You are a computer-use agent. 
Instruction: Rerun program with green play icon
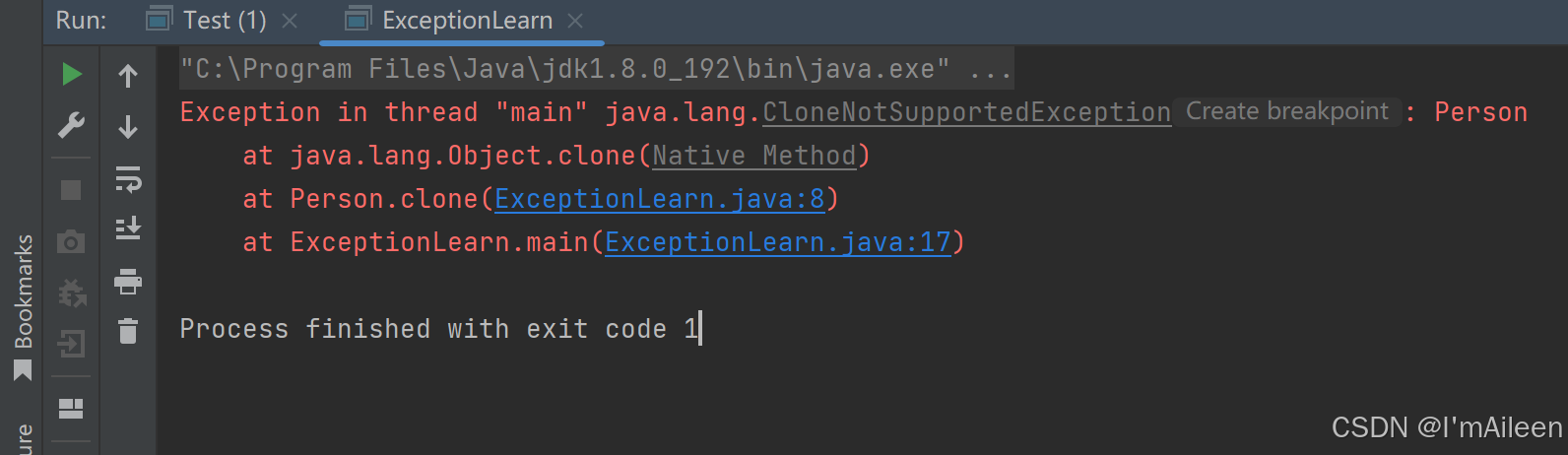(71, 75)
